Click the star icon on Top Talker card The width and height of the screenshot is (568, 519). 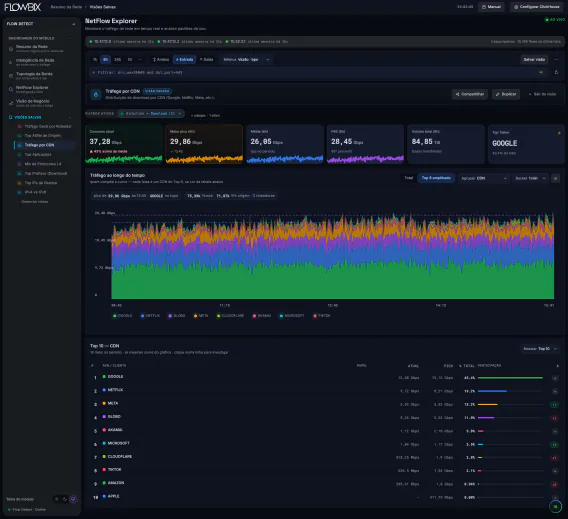tap(559, 133)
